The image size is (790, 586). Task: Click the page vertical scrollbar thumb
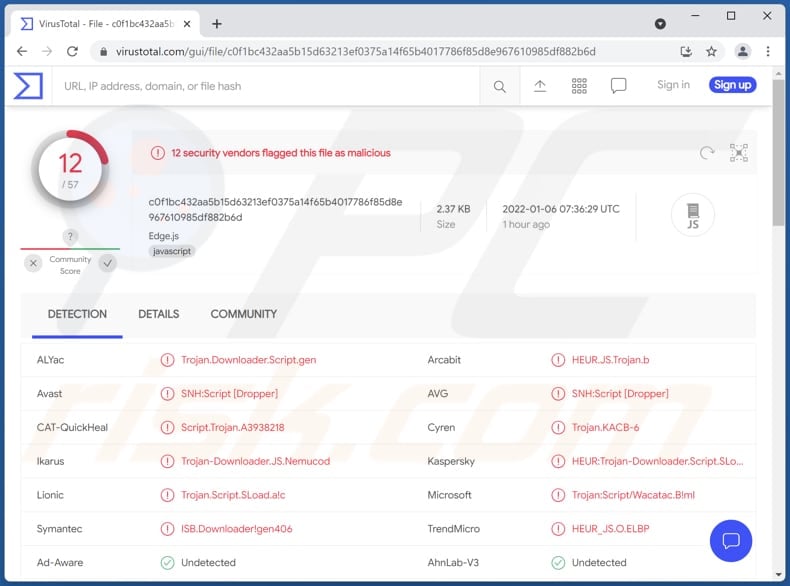(778, 151)
